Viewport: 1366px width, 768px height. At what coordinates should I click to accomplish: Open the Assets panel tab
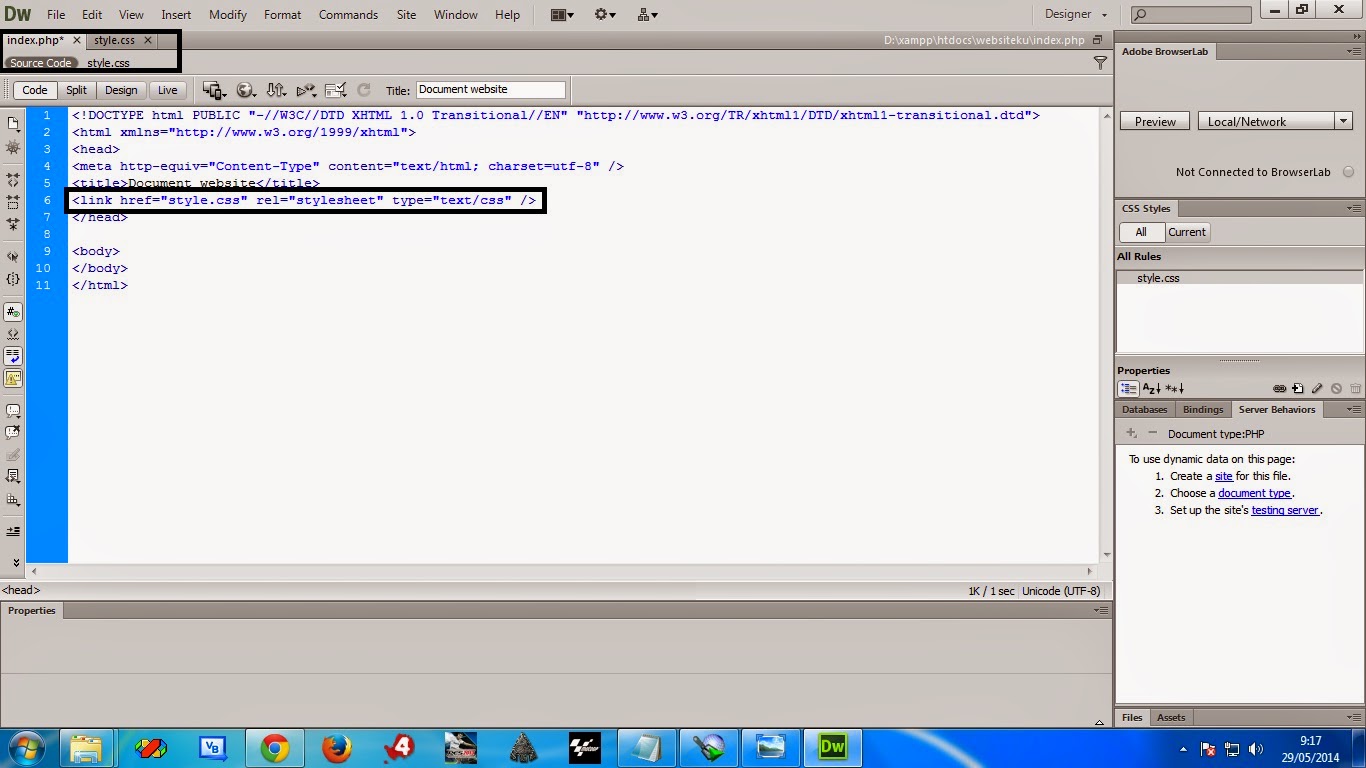pyautogui.click(x=1170, y=718)
